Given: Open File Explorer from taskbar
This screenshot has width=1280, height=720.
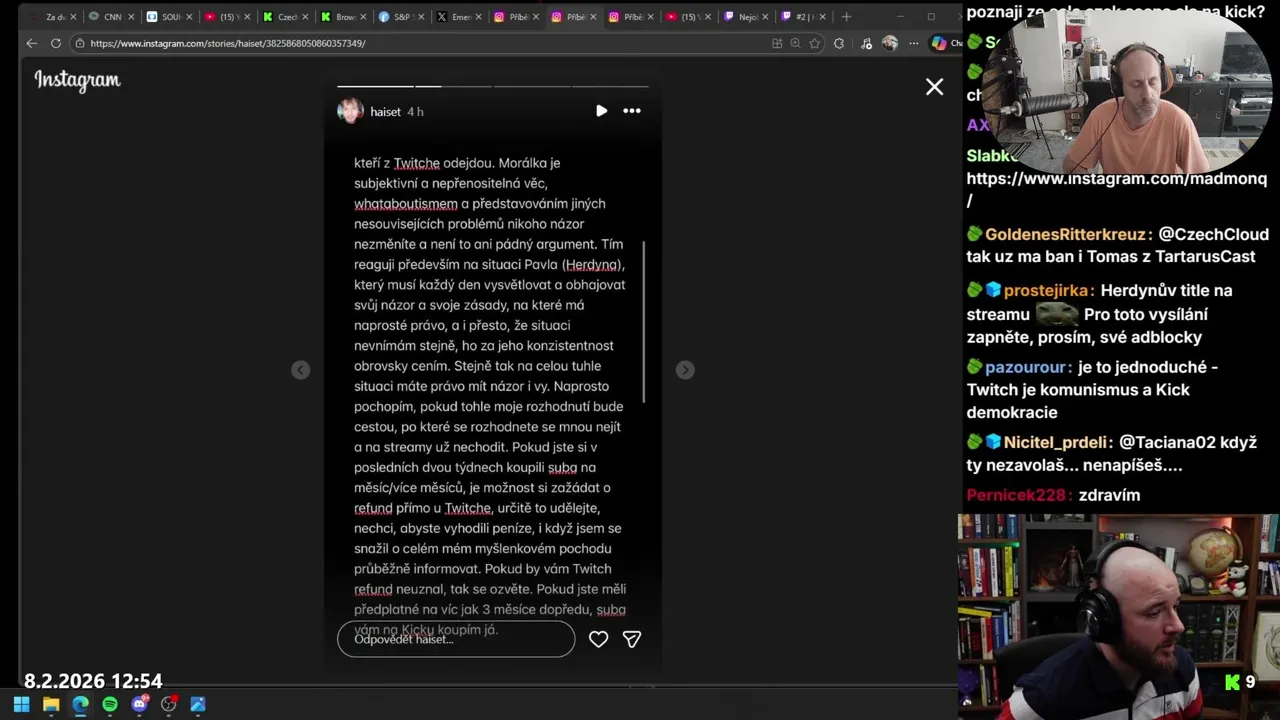Looking at the screenshot, I should pyautogui.click(x=51, y=704).
